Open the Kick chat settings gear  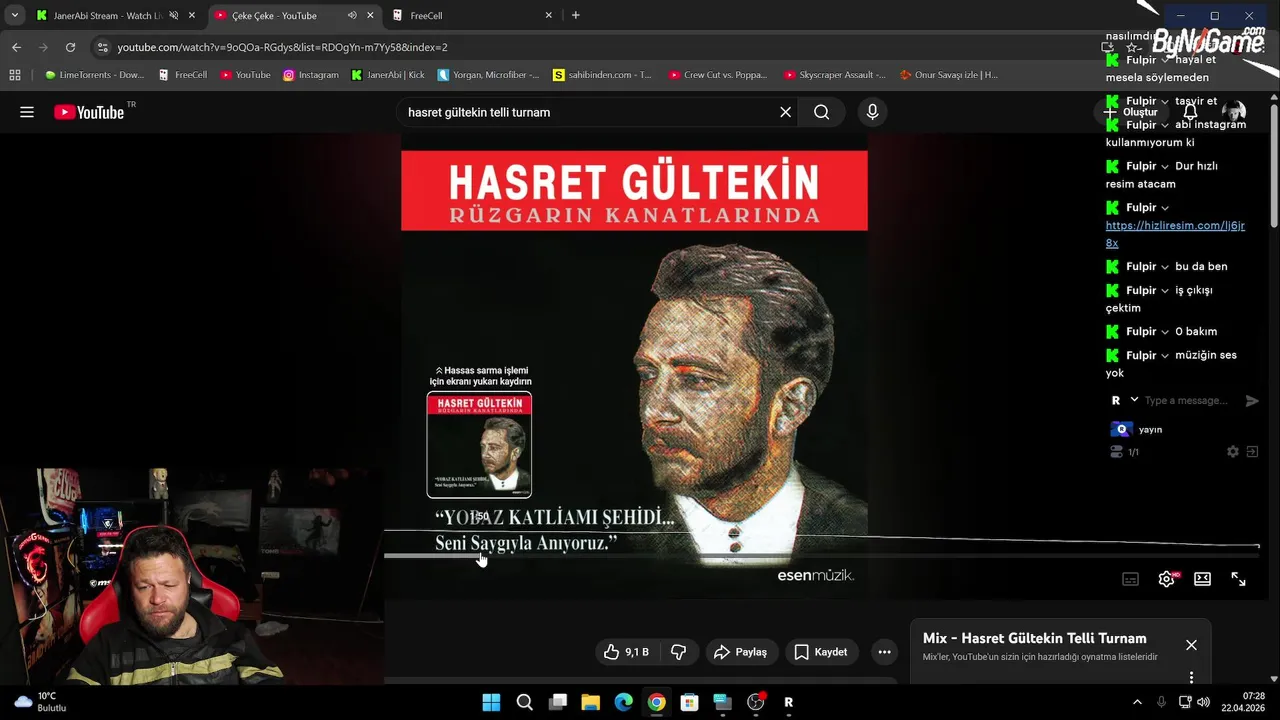1233,452
